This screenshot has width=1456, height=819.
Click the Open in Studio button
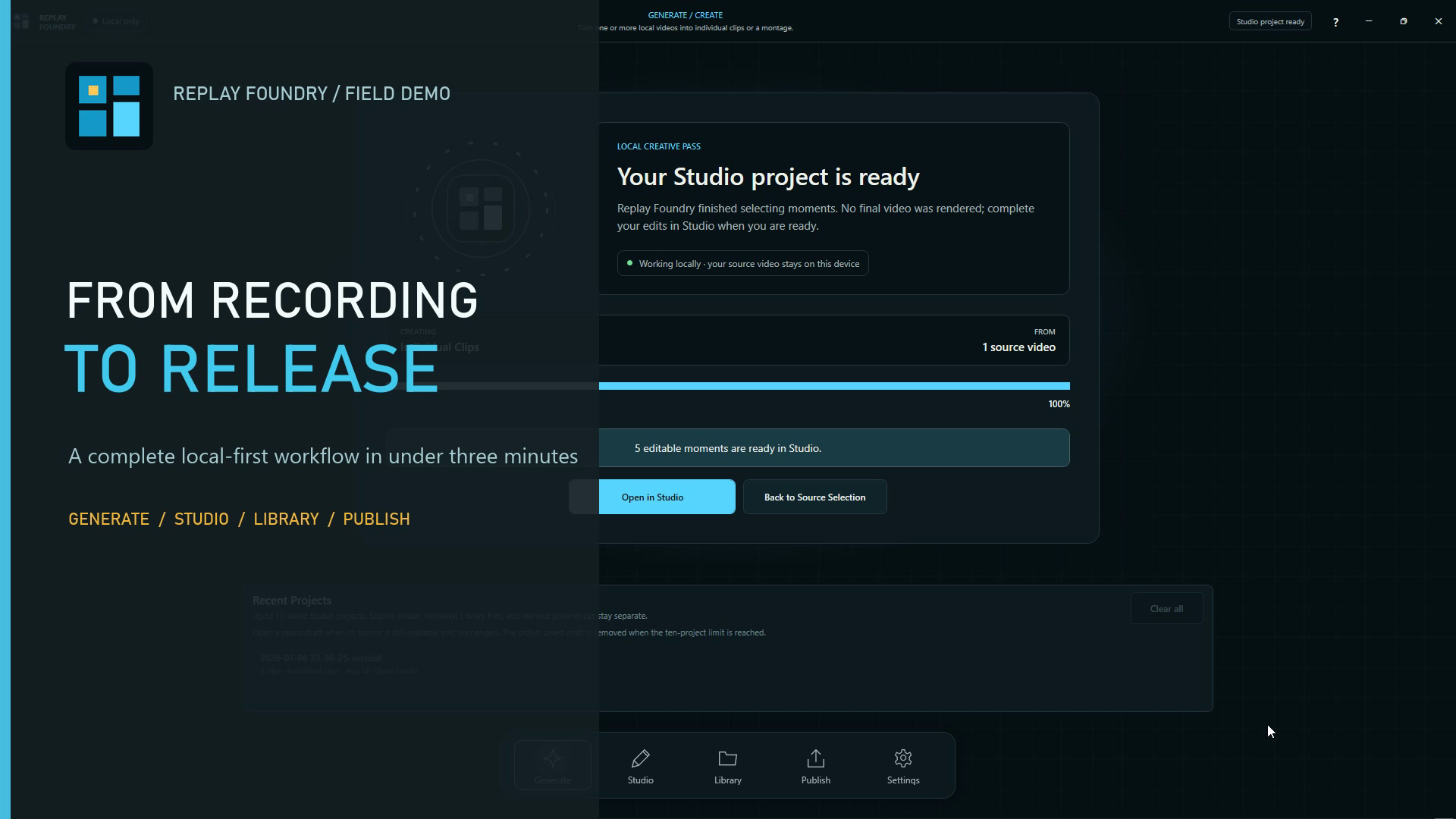[652, 497]
